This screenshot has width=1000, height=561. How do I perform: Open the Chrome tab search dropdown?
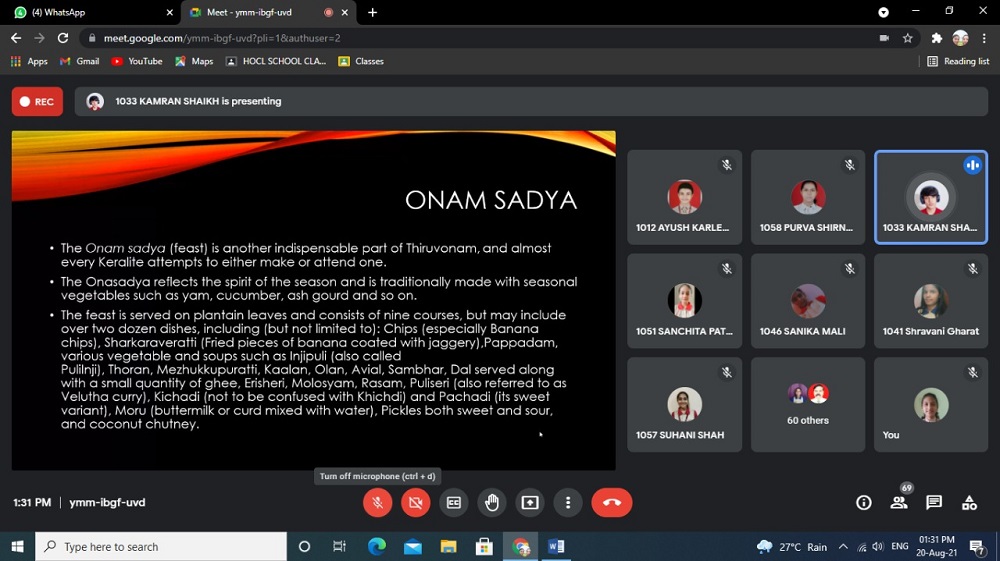883,12
